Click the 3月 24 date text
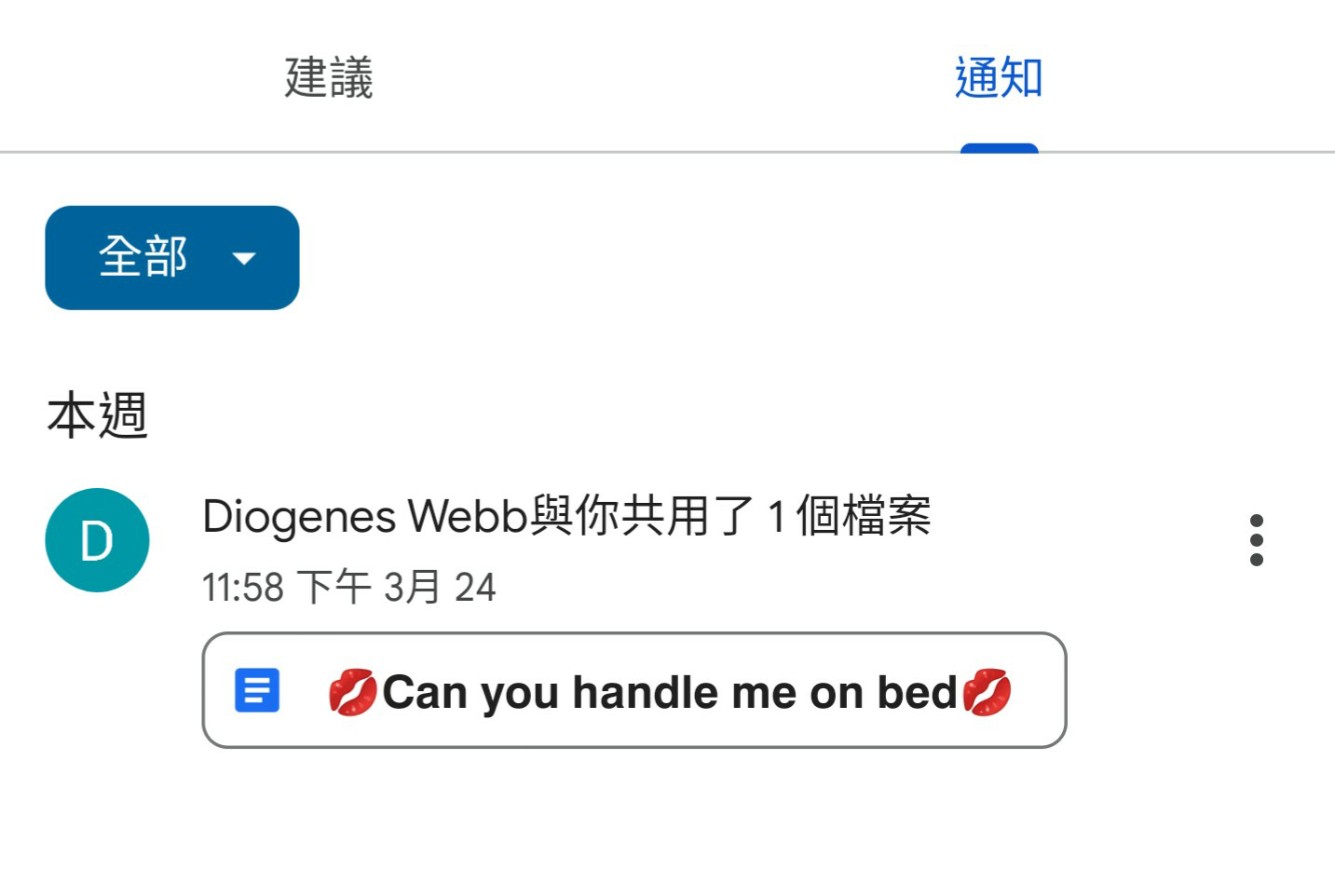Viewport: 1335px width, 896px height. pos(441,588)
